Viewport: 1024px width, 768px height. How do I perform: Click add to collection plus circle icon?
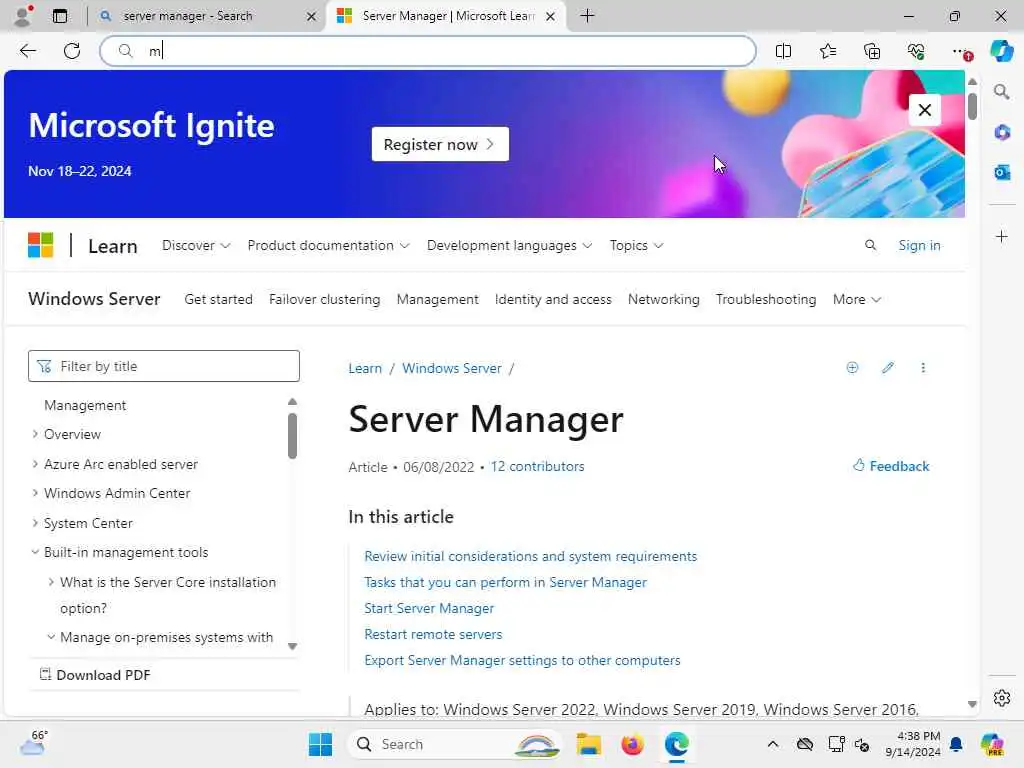(852, 368)
